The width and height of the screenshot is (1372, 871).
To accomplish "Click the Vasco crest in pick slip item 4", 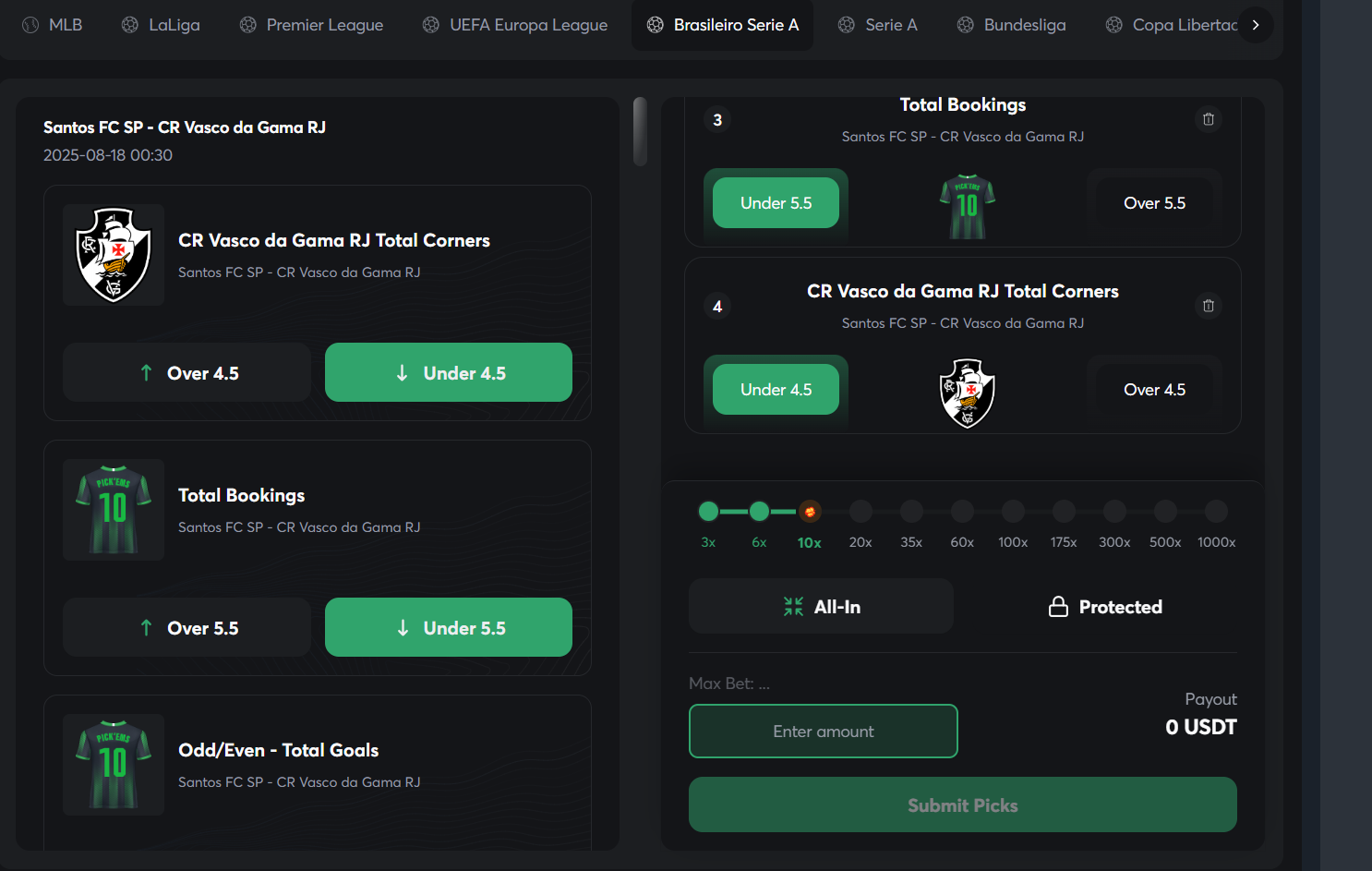I will click(x=967, y=393).
